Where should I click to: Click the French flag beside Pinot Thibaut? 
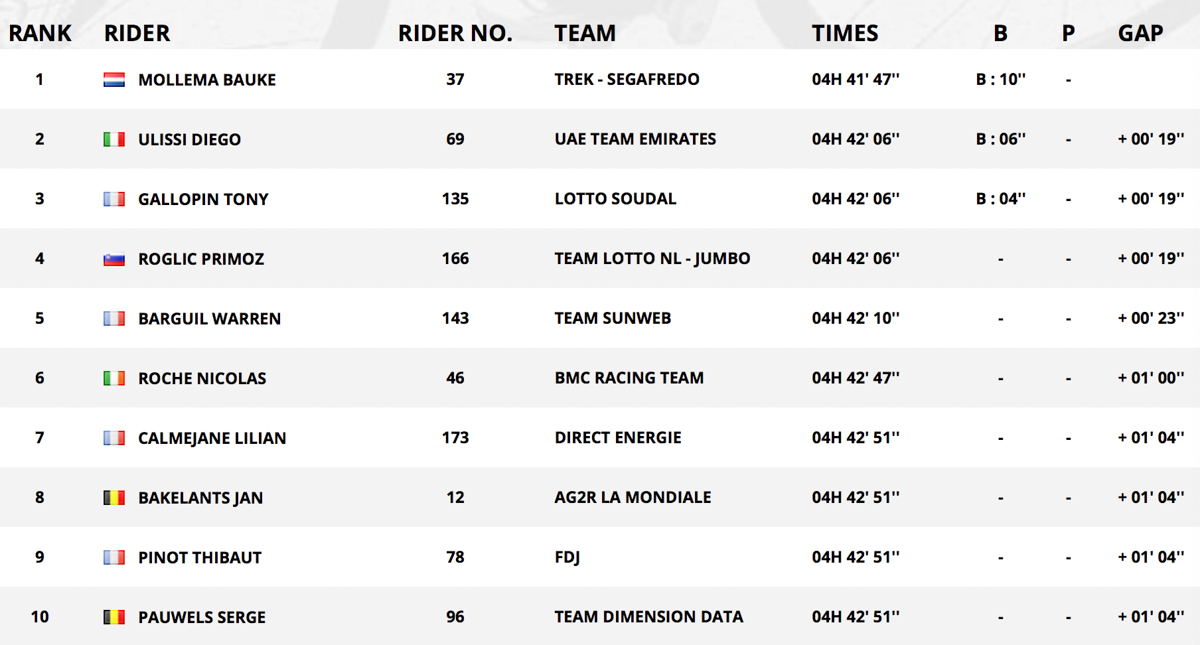tap(114, 557)
